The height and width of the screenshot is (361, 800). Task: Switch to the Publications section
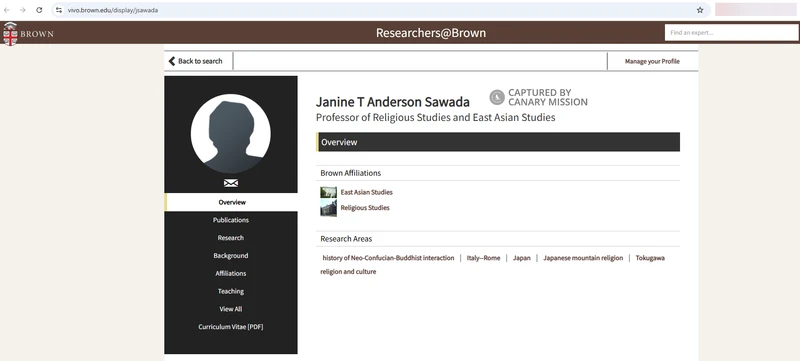click(231, 220)
